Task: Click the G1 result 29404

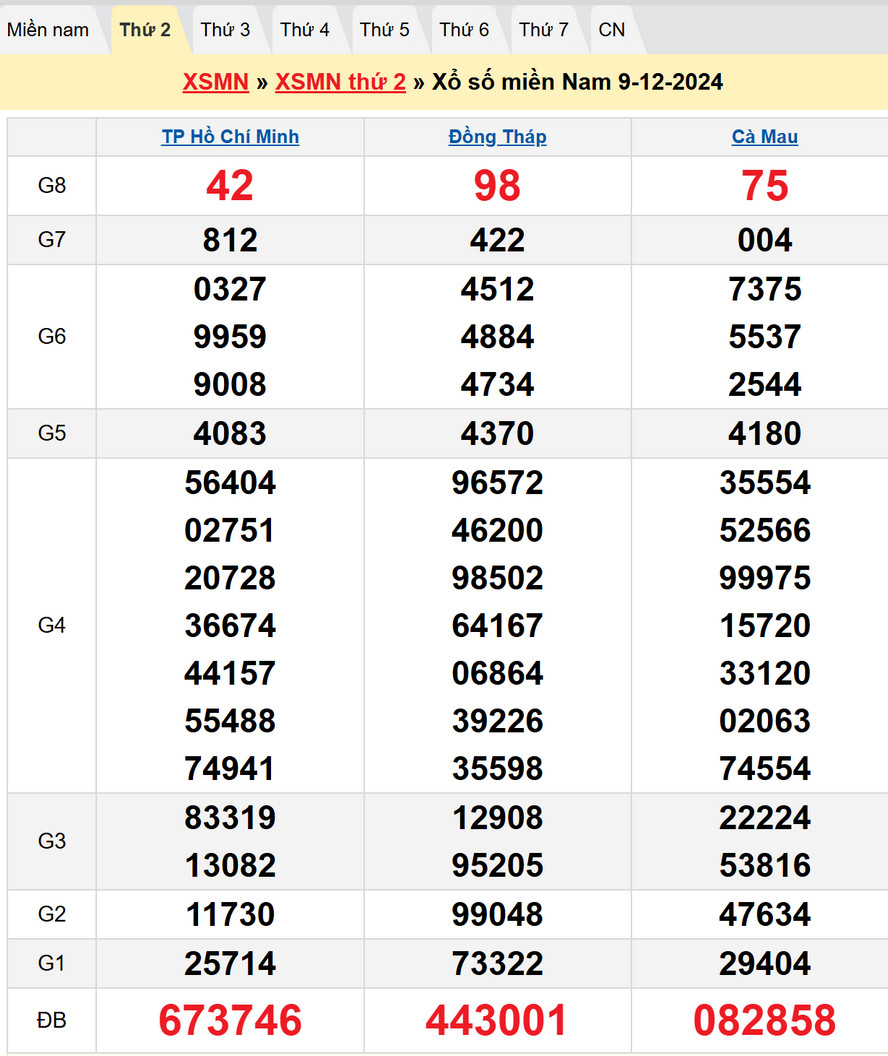Action: click(x=765, y=964)
